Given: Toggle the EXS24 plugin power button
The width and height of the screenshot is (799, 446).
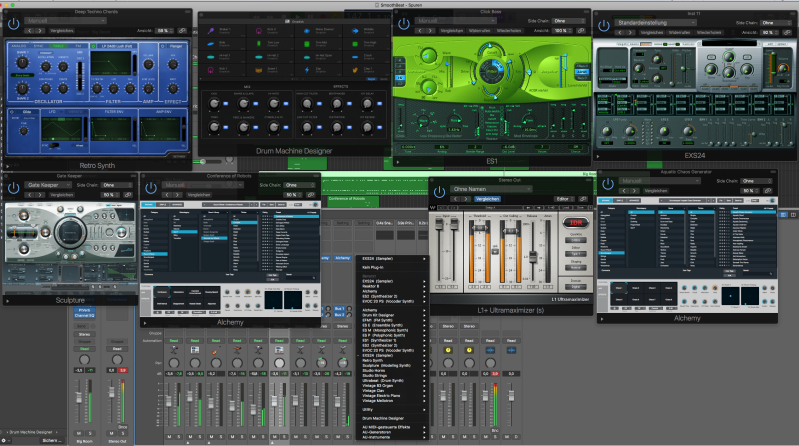Looking at the screenshot, I should [604, 25].
